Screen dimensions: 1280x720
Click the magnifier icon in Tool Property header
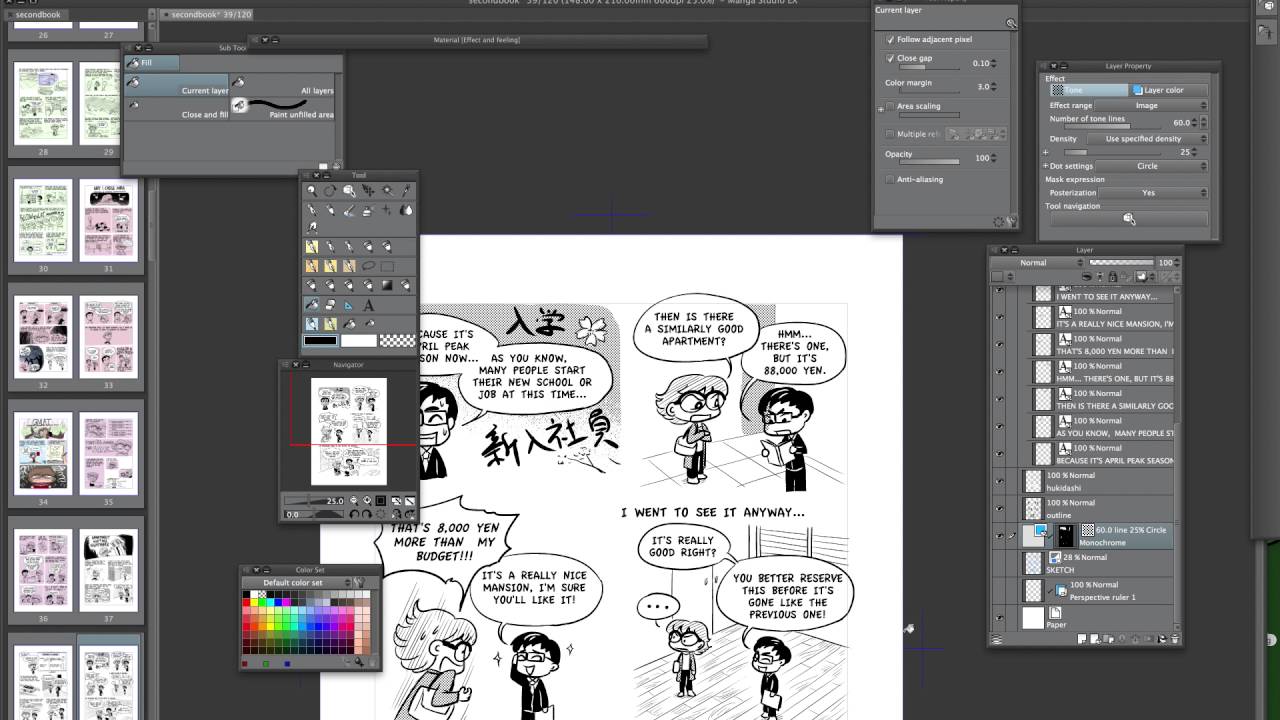pyautogui.click(x=1011, y=23)
